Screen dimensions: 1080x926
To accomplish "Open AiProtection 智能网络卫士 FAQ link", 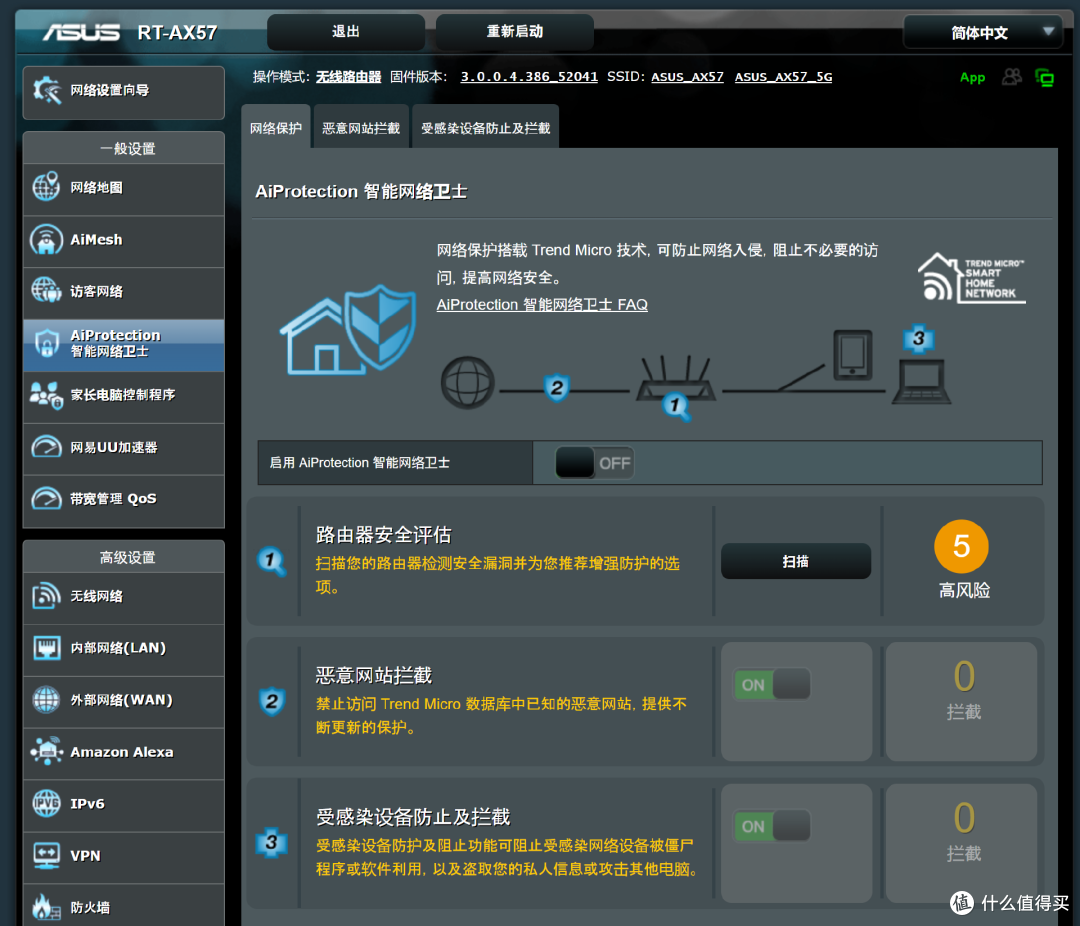I will click(x=542, y=305).
